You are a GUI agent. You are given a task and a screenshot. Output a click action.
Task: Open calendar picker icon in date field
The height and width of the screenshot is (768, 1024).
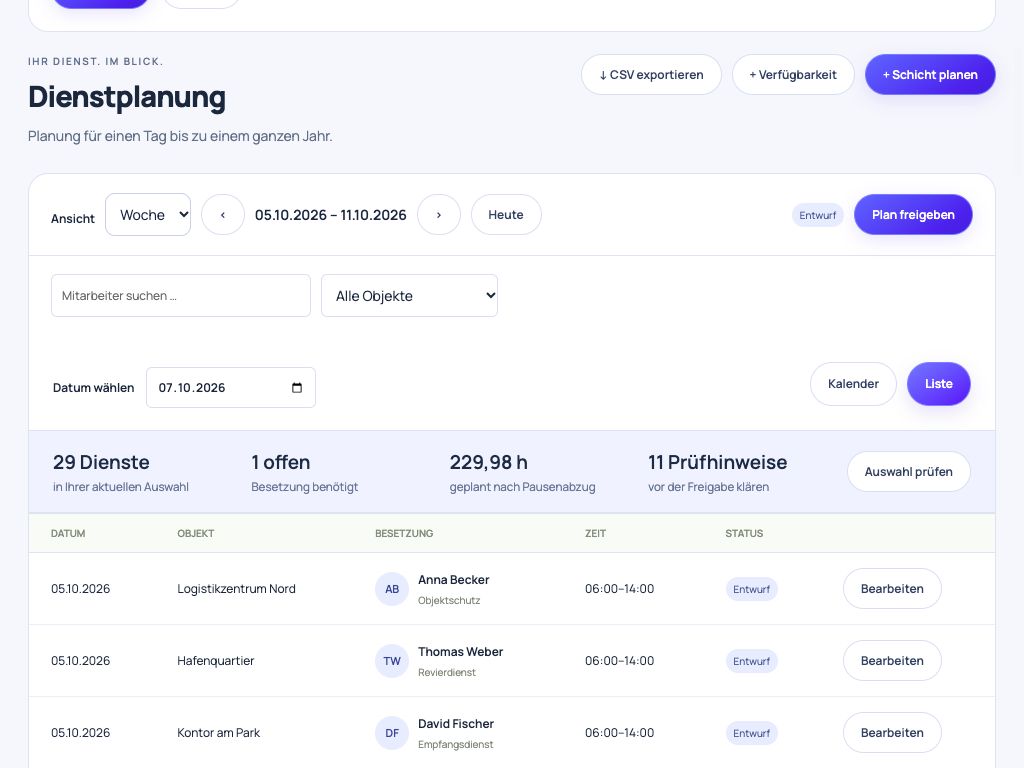point(297,388)
